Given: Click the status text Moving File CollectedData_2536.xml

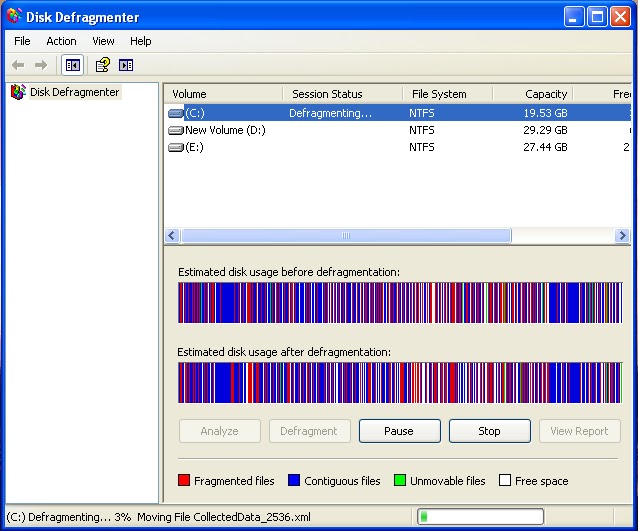Looking at the screenshot, I should (224, 517).
